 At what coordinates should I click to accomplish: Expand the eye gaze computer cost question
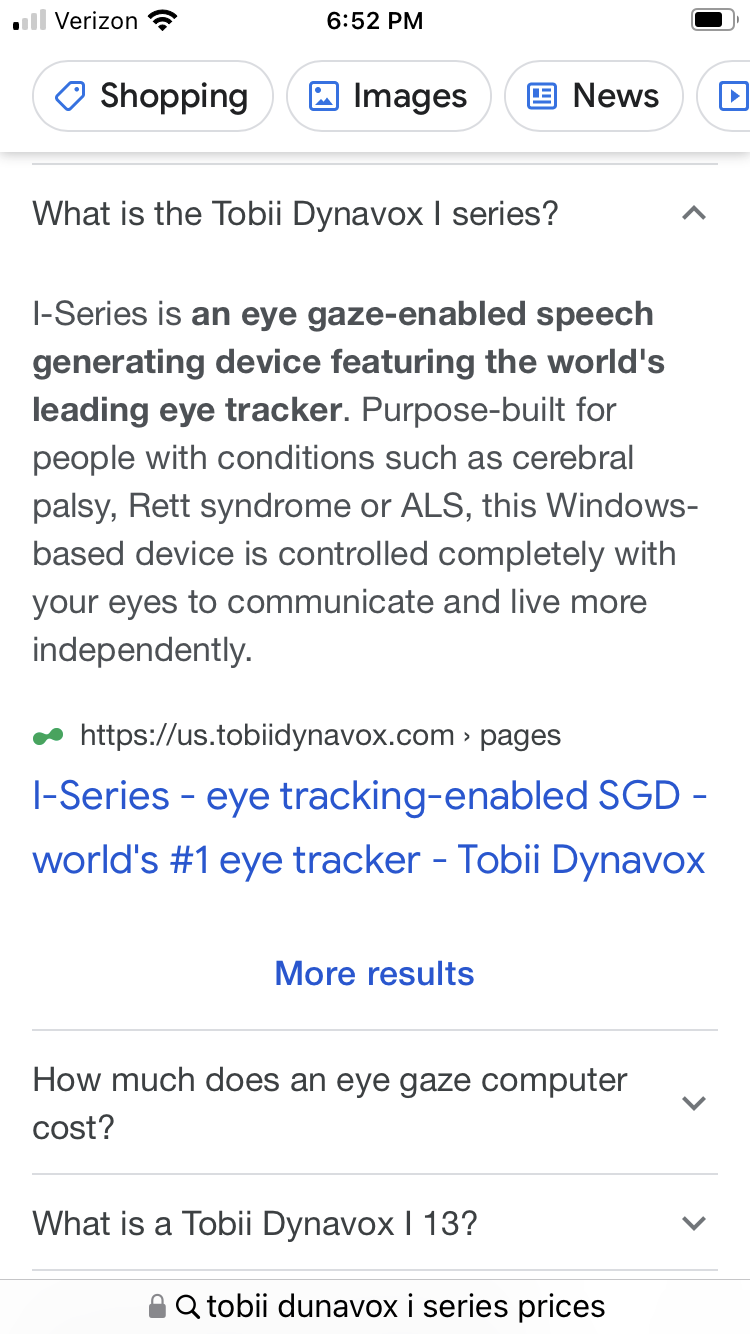click(693, 1103)
